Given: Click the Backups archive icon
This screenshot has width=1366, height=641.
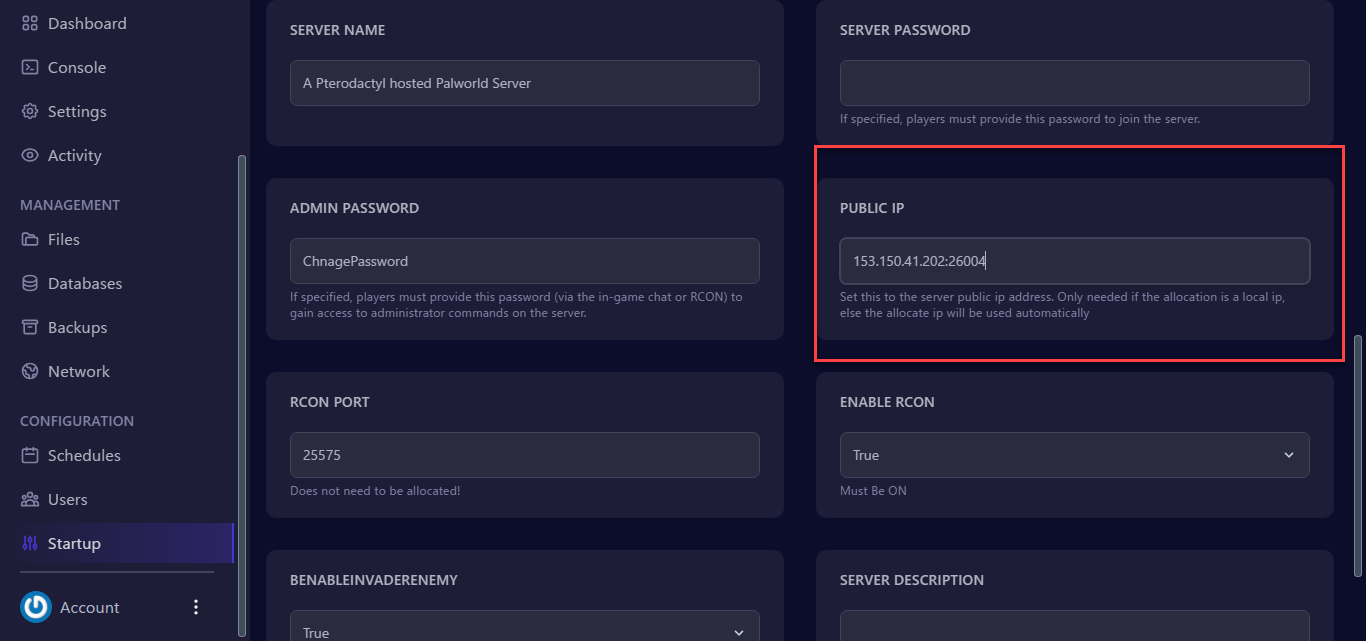Looking at the screenshot, I should [30, 327].
